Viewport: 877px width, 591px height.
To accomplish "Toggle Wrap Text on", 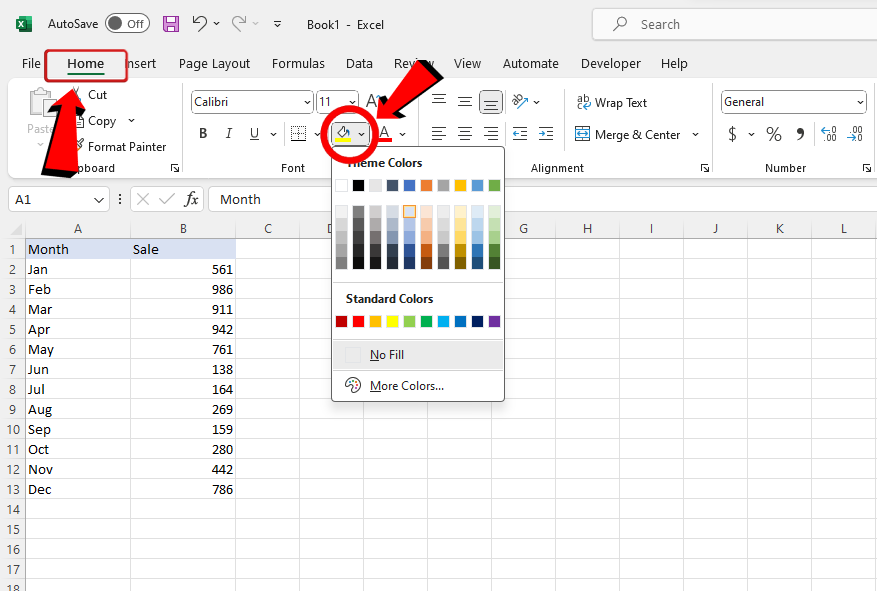I will (611, 103).
